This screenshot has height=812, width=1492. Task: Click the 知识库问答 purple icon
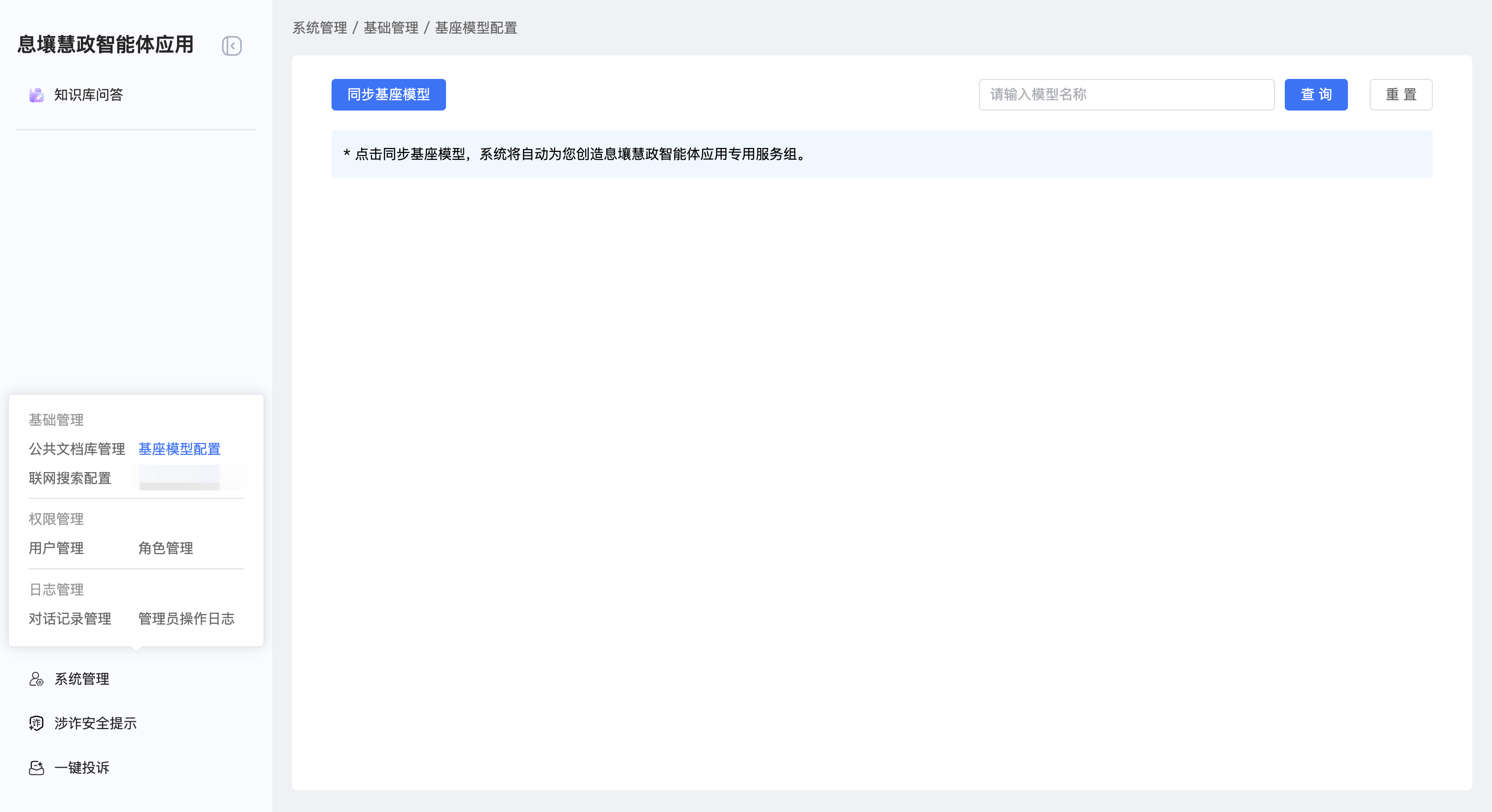click(37, 95)
